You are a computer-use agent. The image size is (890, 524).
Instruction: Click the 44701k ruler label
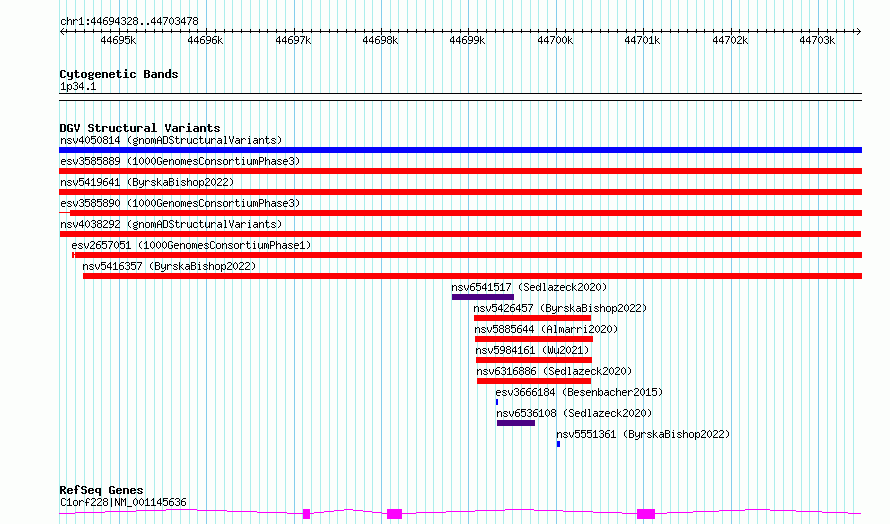642,40
